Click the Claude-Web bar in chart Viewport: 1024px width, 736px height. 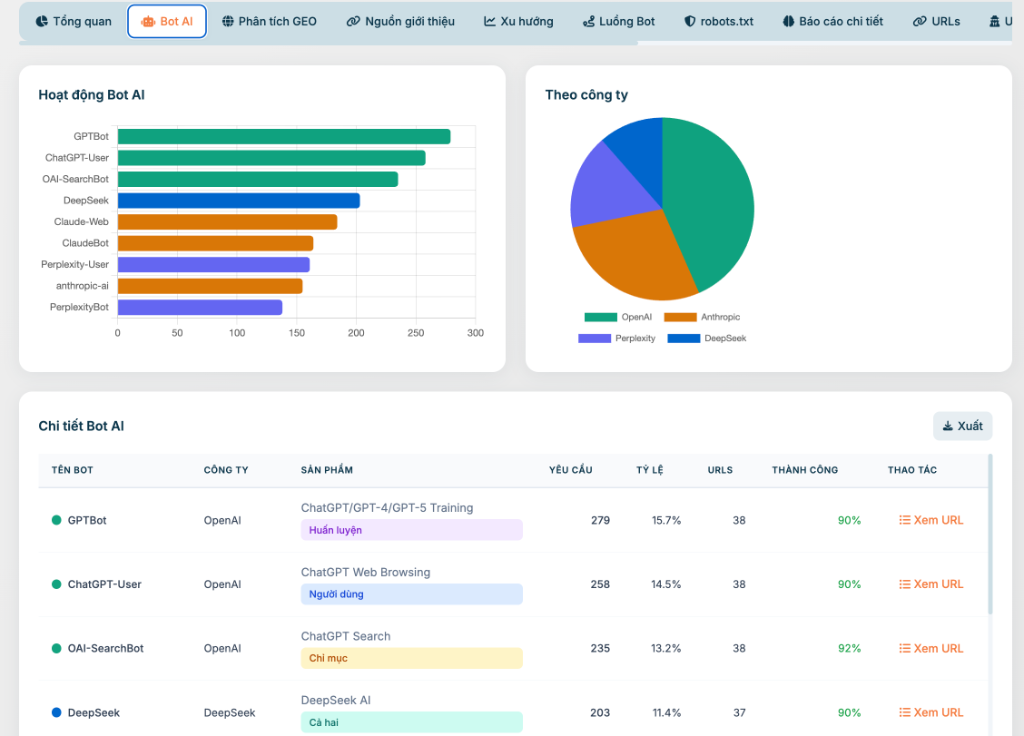pos(228,222)
